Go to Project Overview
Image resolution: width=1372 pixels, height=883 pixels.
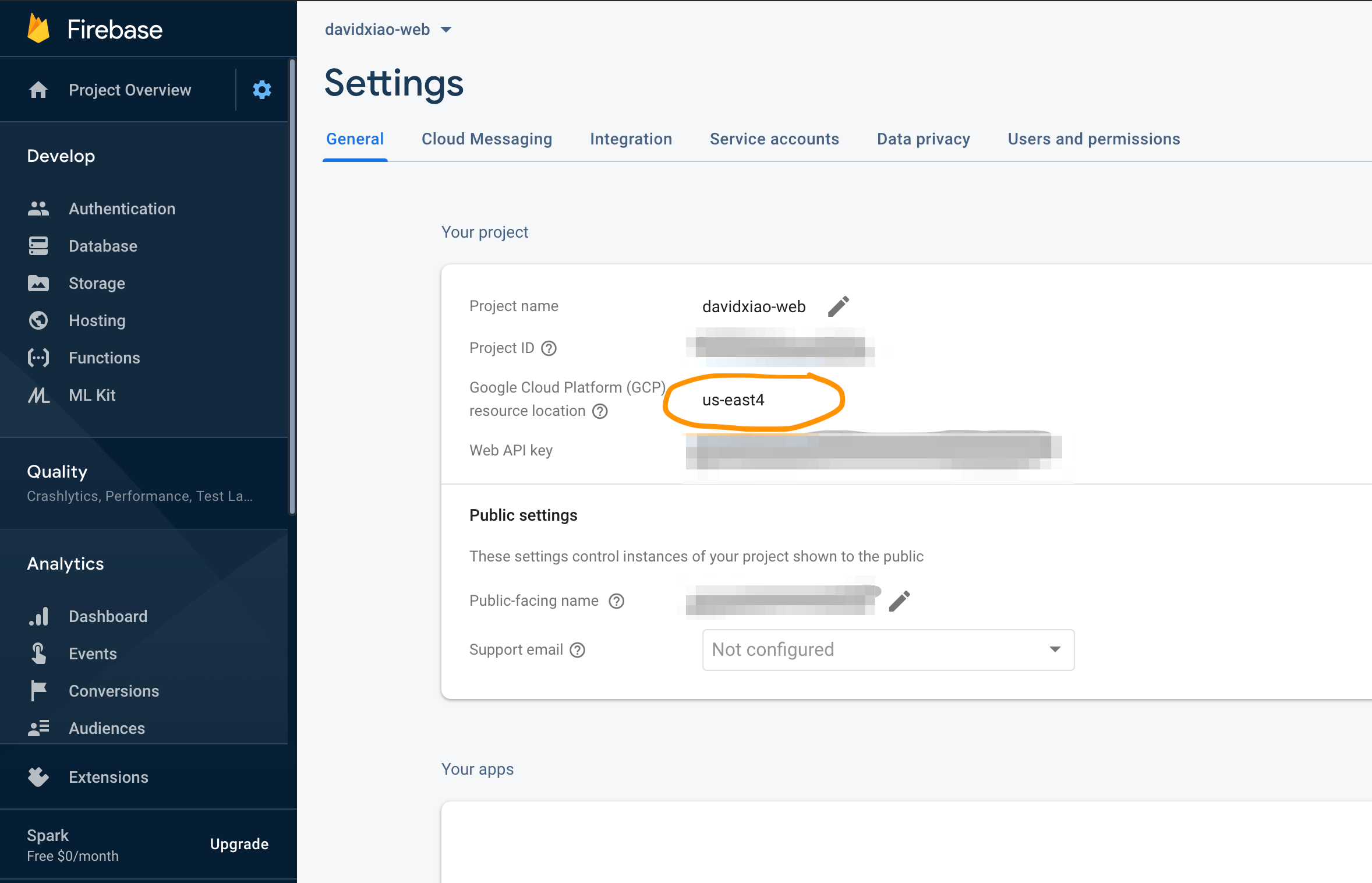point(130,90)
